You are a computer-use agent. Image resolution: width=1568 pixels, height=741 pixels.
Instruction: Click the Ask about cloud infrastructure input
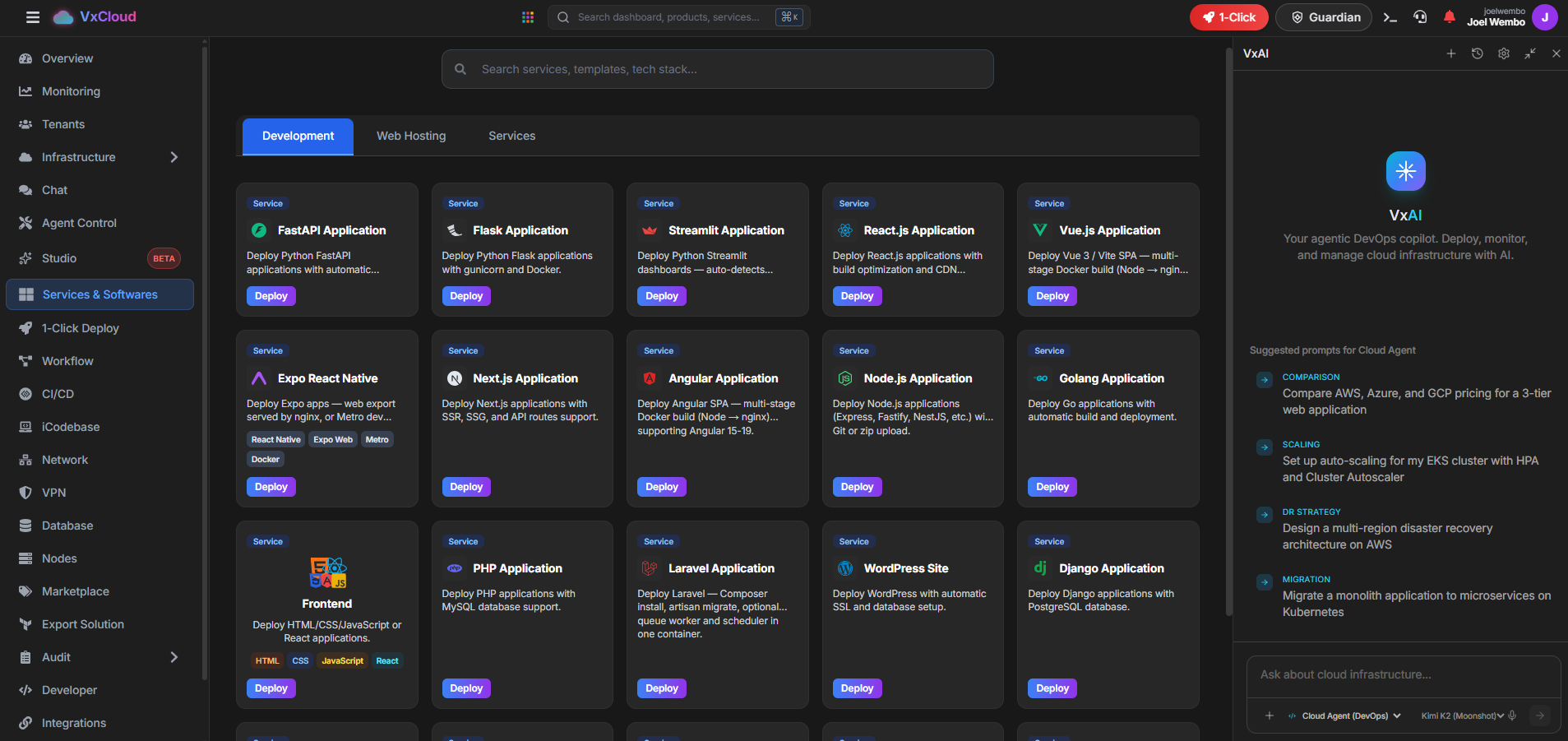click(1404, 675)
